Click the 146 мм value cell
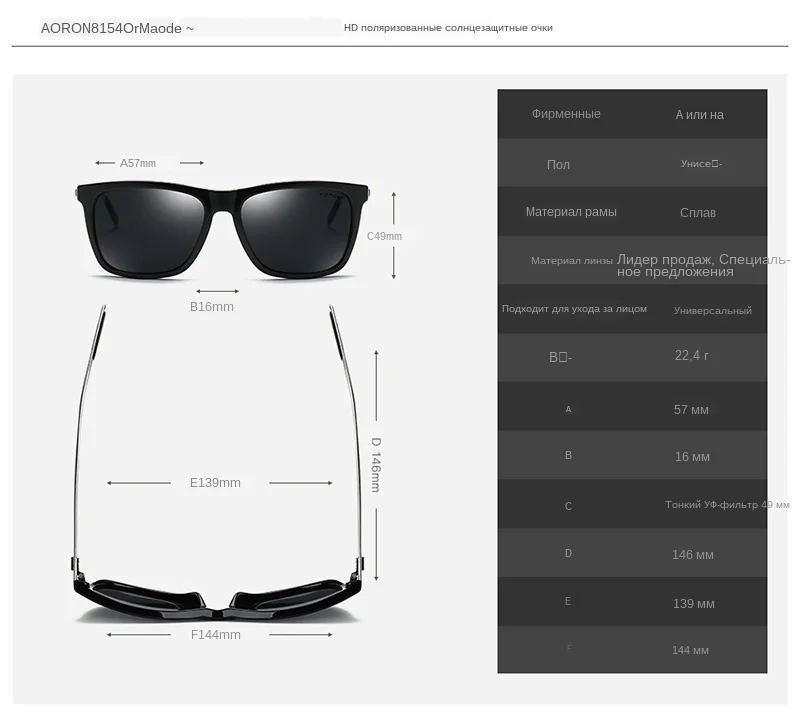 (693, 555)
